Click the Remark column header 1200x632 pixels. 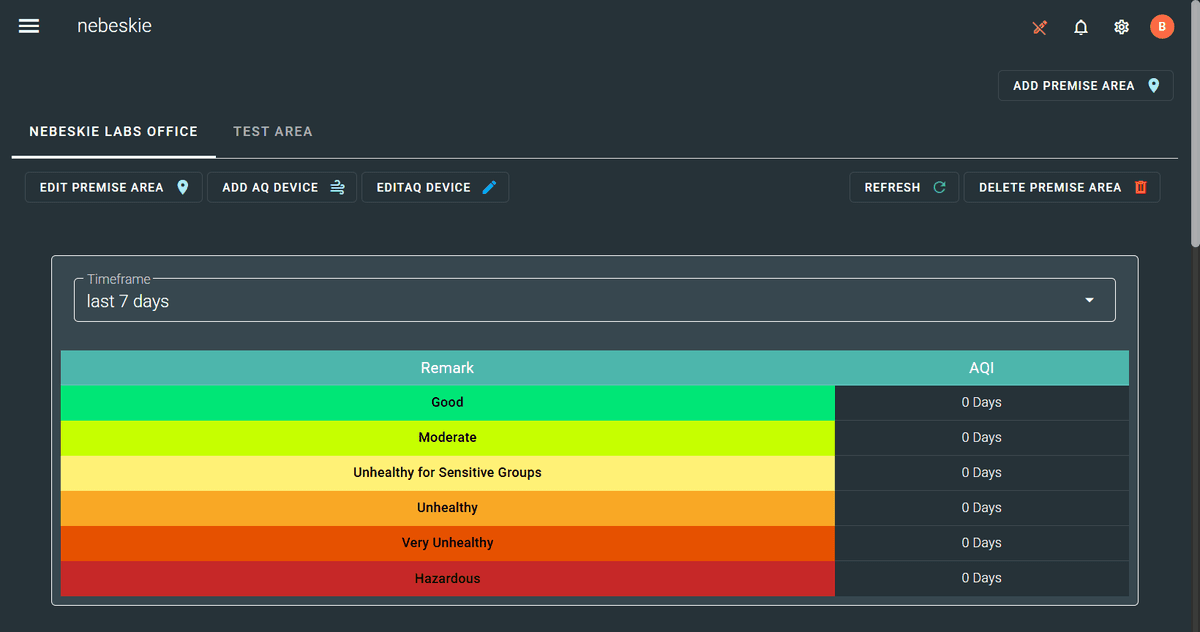tap(447, 368)
